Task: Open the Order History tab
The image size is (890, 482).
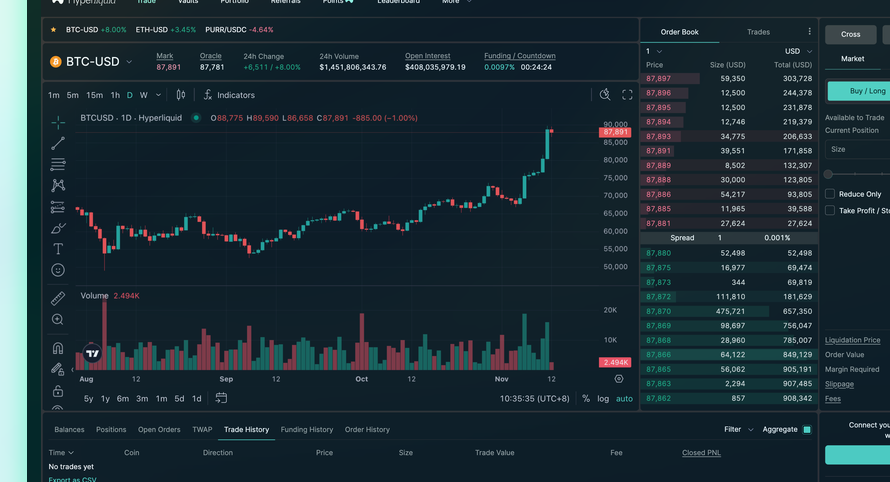Action: (367, 429)
